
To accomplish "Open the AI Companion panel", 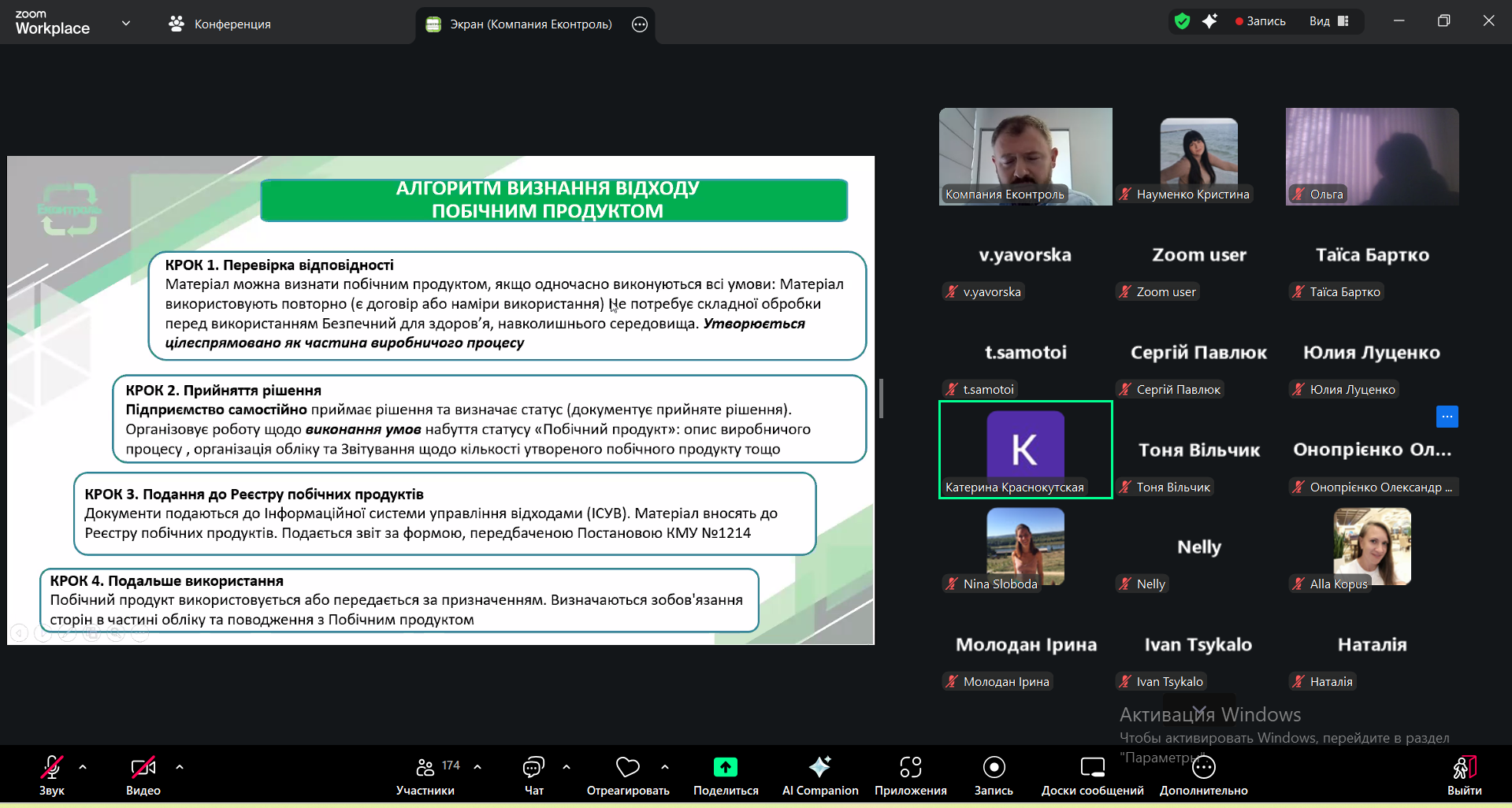I will pos(819,775).
